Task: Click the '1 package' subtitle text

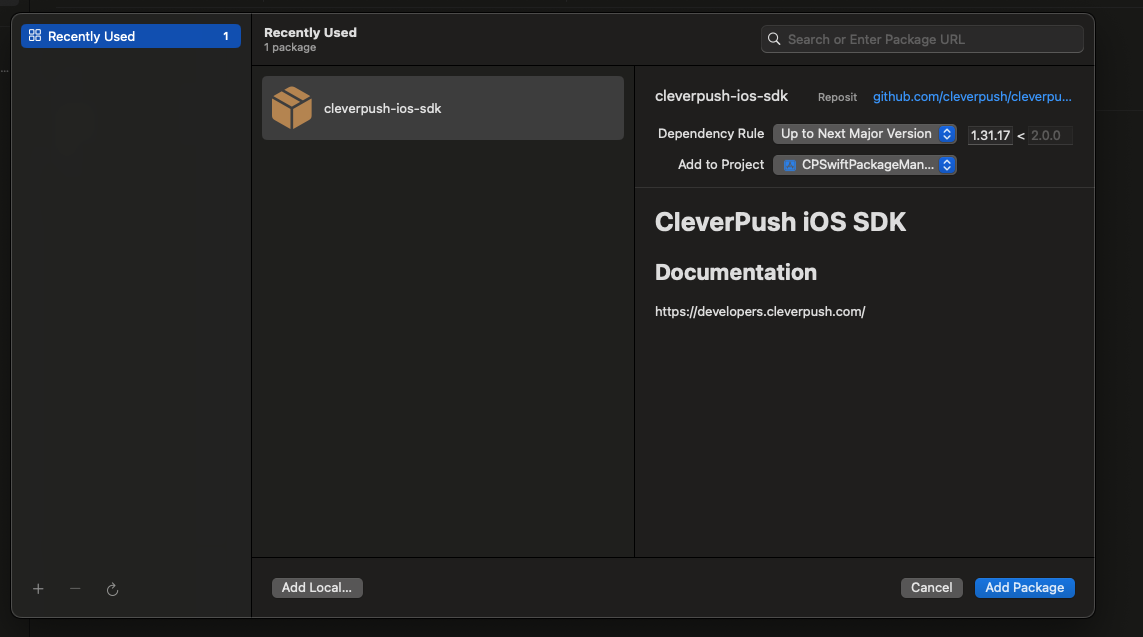Action: [290, 47]
